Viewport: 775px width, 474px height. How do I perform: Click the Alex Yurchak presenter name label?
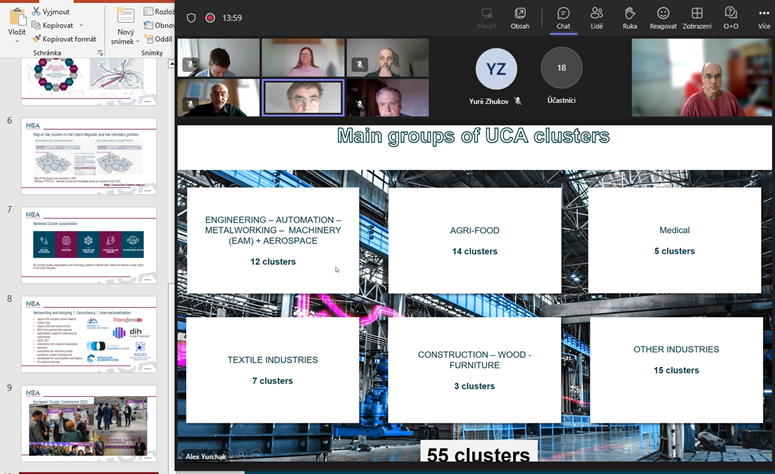point(206,456)
